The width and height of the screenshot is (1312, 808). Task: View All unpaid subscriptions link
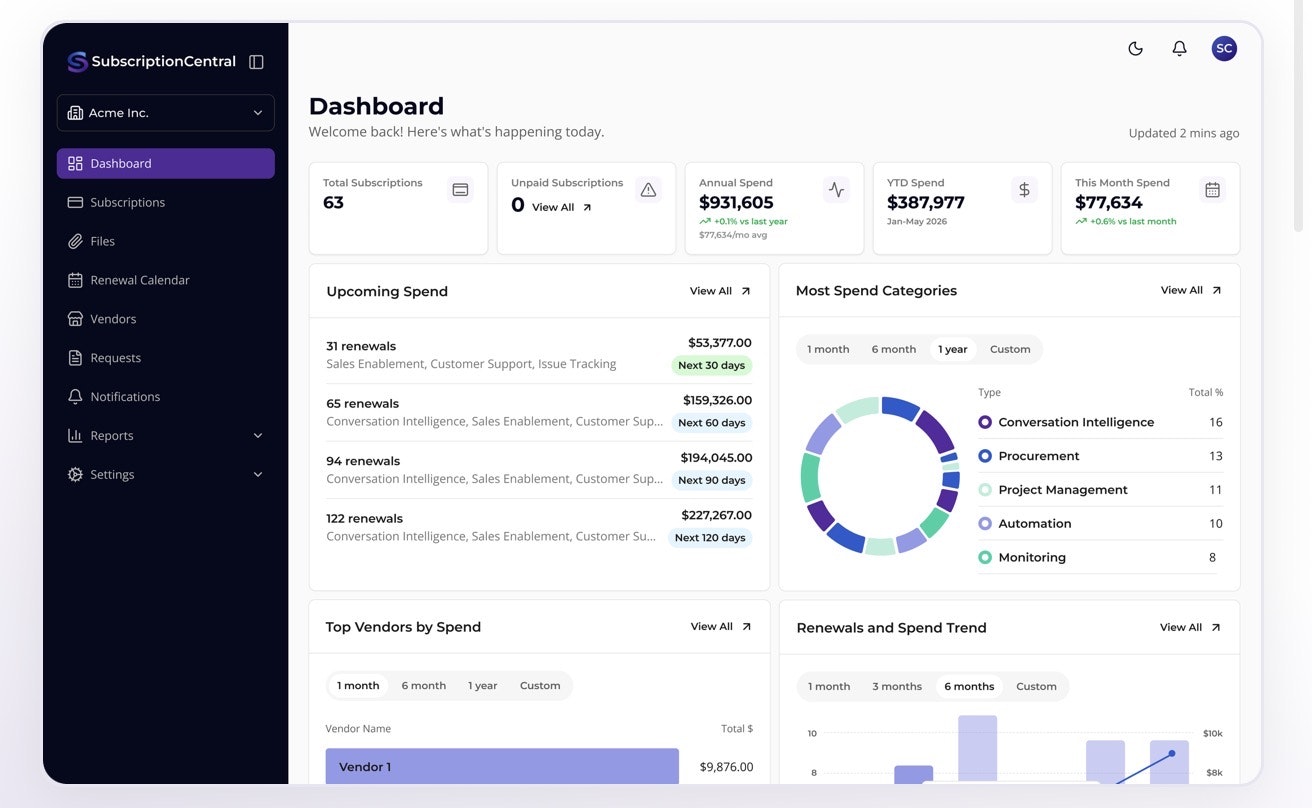562,207
